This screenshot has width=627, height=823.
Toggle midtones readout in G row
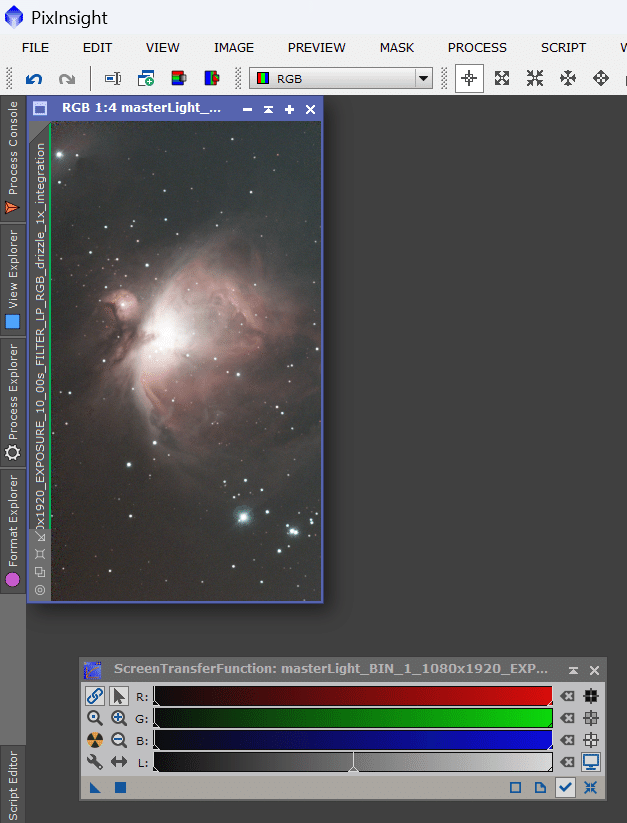(x=591, y=718)
